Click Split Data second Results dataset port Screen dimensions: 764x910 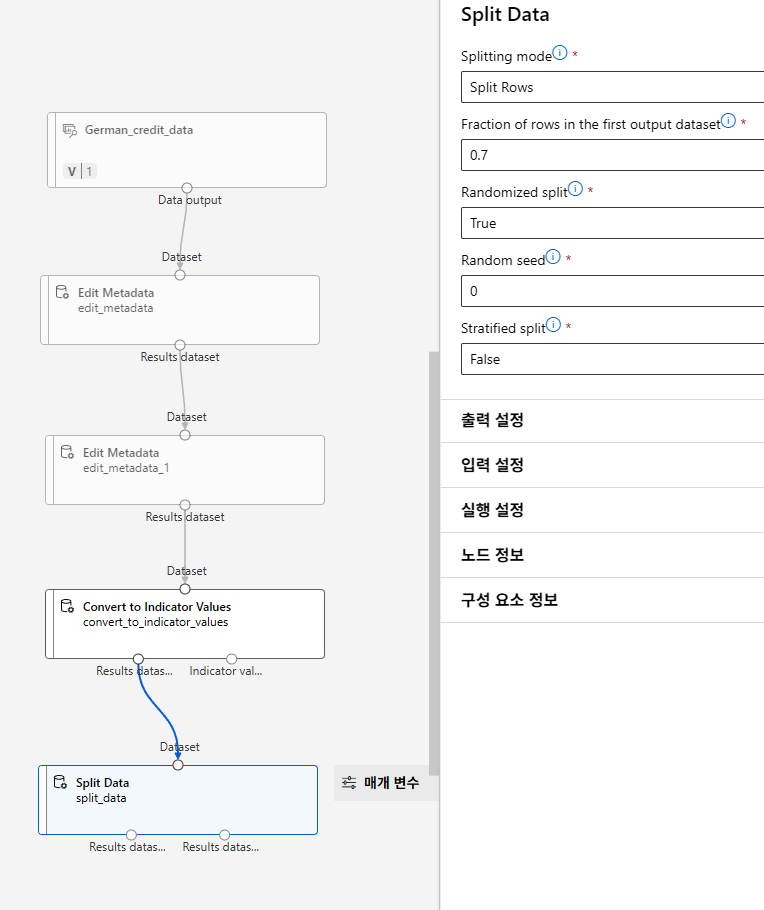225,835
